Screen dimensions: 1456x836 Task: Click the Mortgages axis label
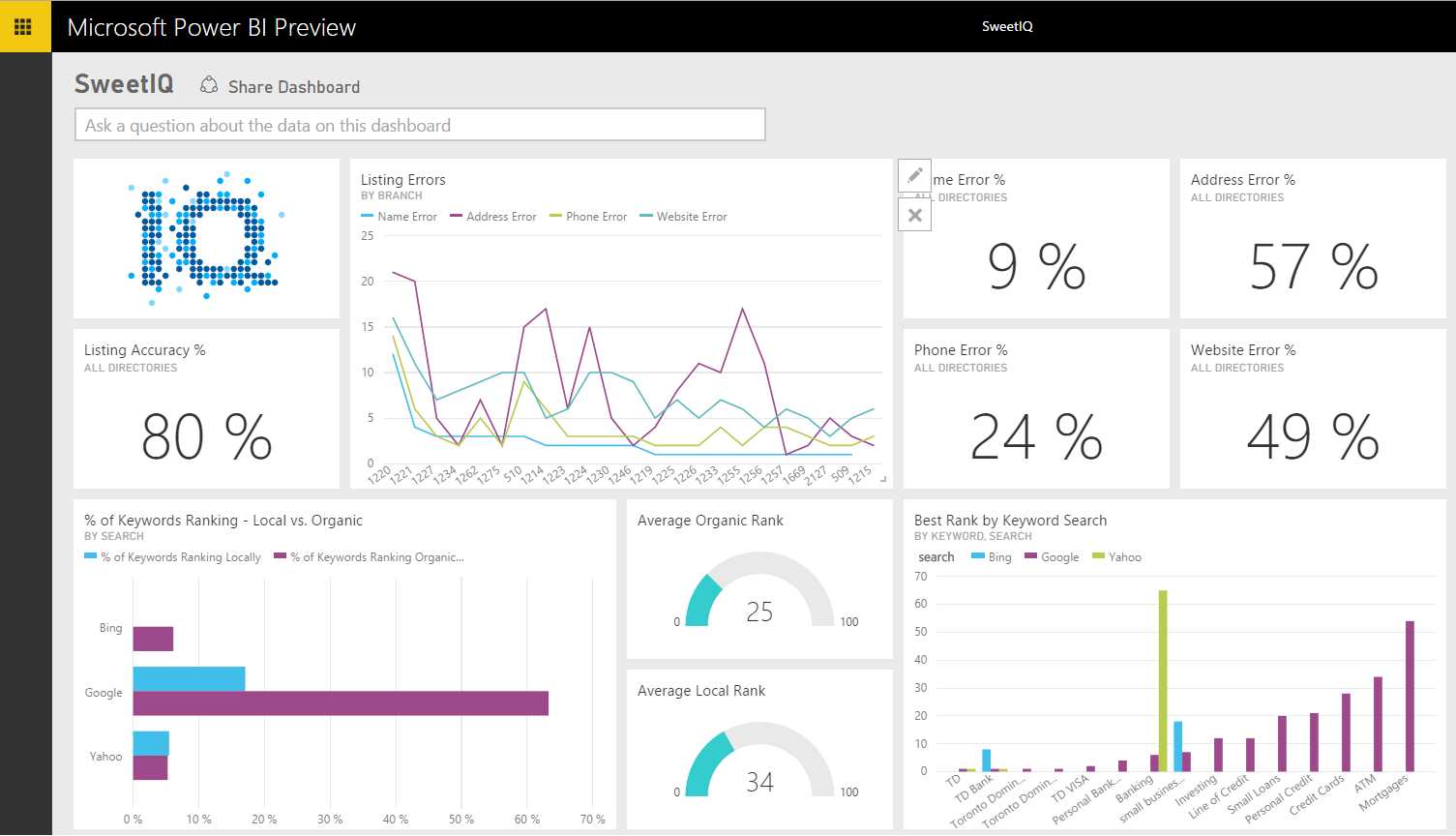pyautogui.click(x=1383, y=792)
